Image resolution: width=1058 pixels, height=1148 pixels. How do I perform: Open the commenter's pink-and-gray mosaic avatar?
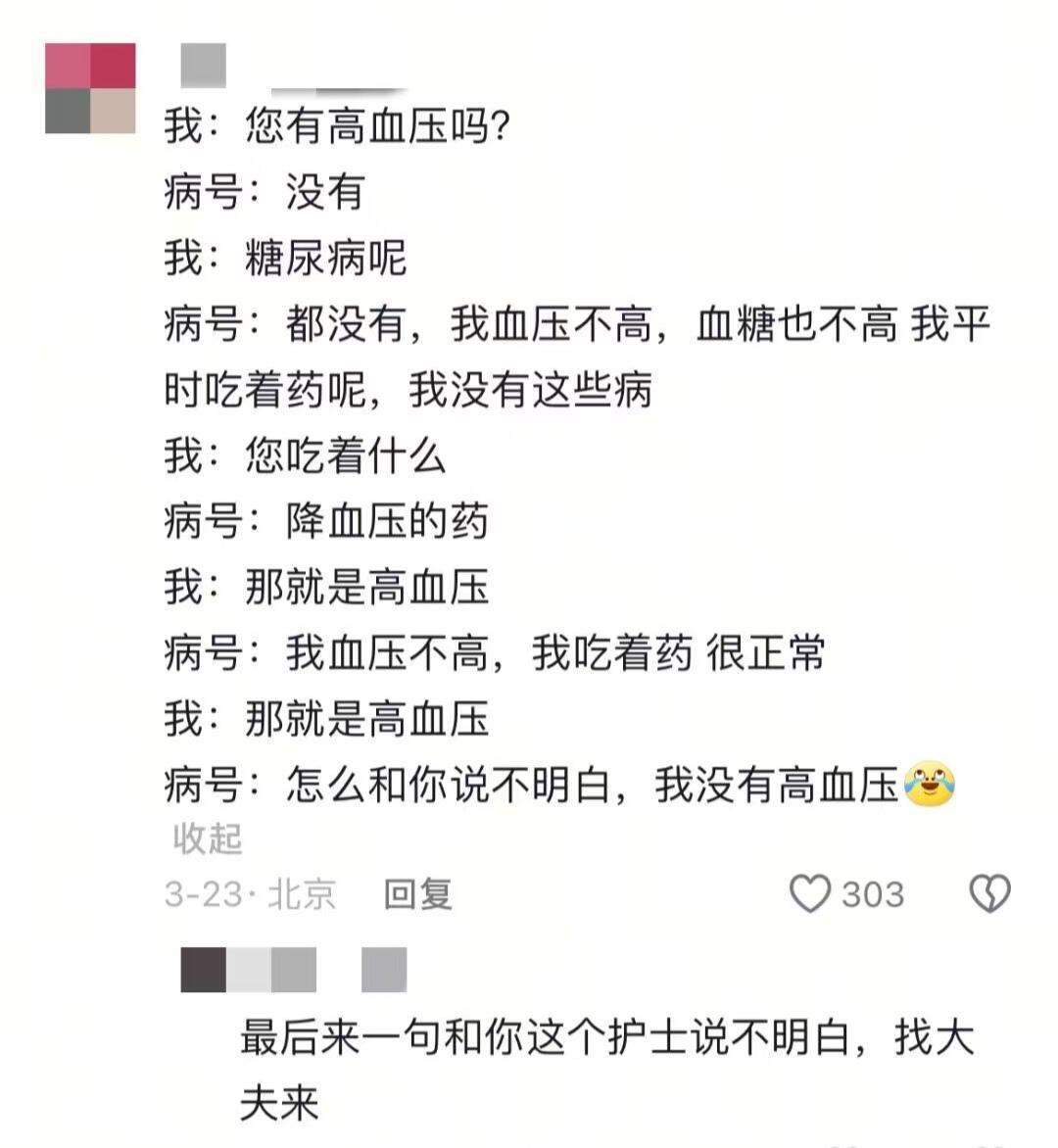point(90,88)
